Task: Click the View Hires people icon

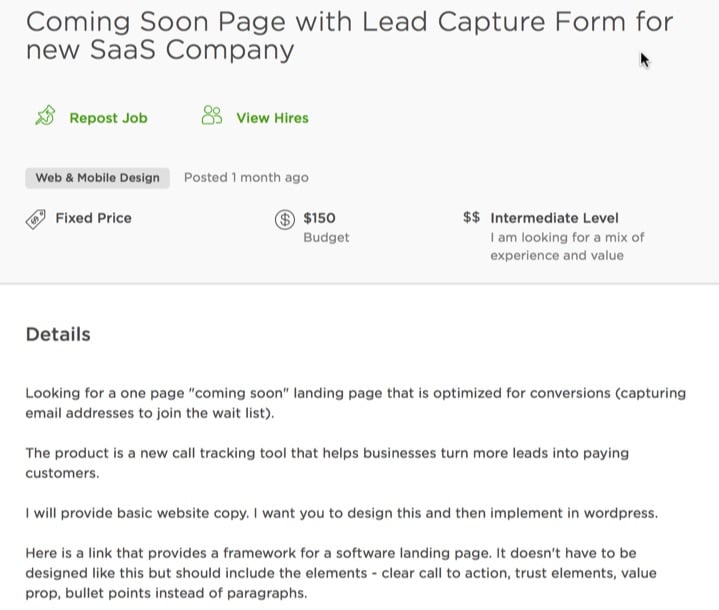Action: [212, 116]
